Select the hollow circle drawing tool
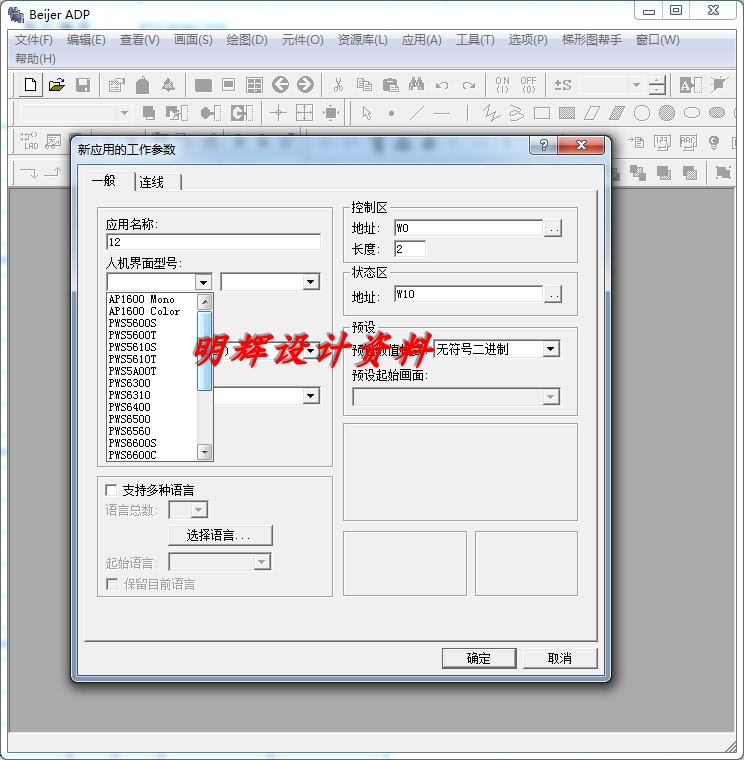The height and width of the screenshot is (760, 744). pyautogui.click(x=642, y=113)
